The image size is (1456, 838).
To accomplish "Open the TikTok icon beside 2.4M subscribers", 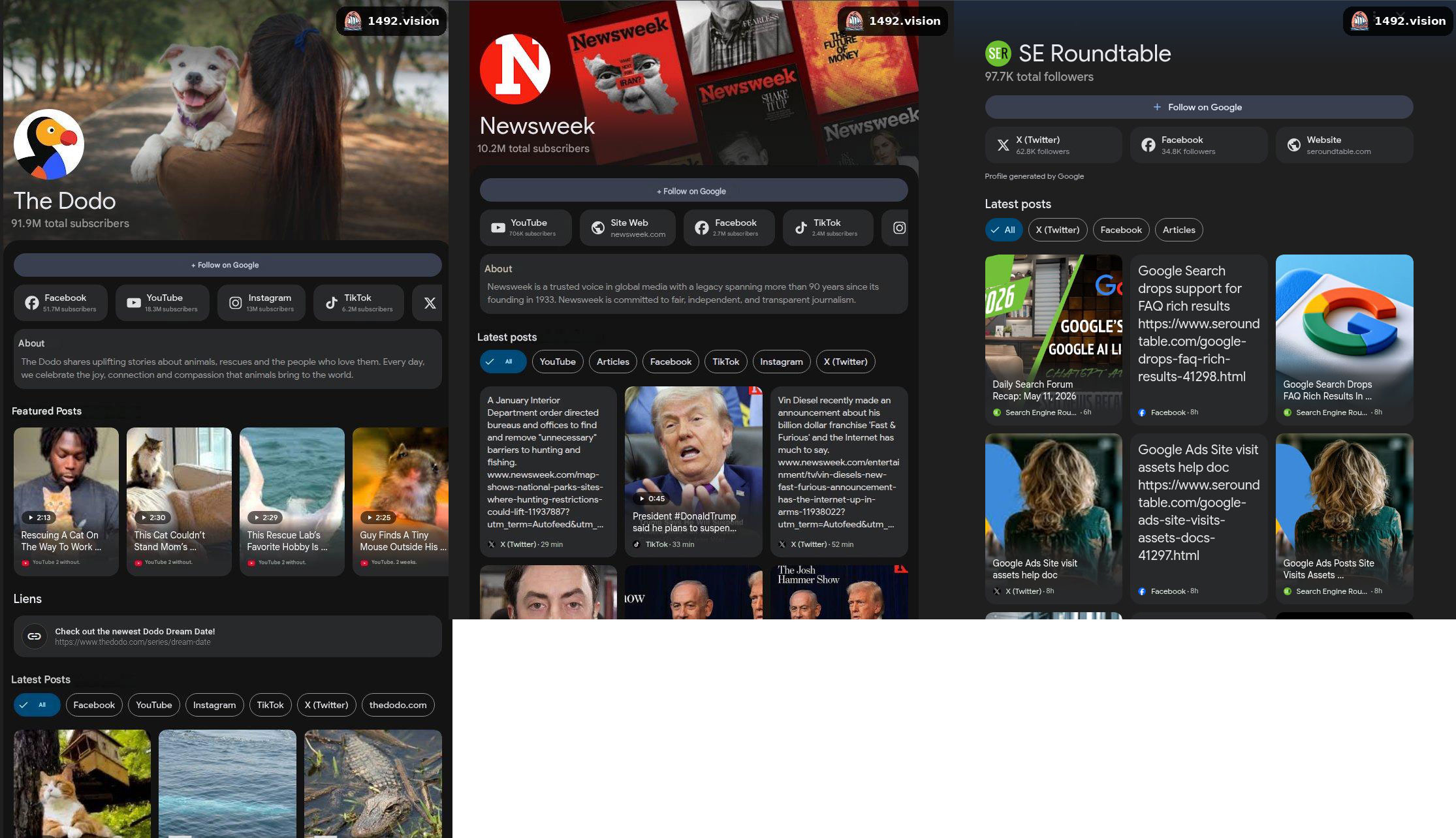I will point(800,228).
